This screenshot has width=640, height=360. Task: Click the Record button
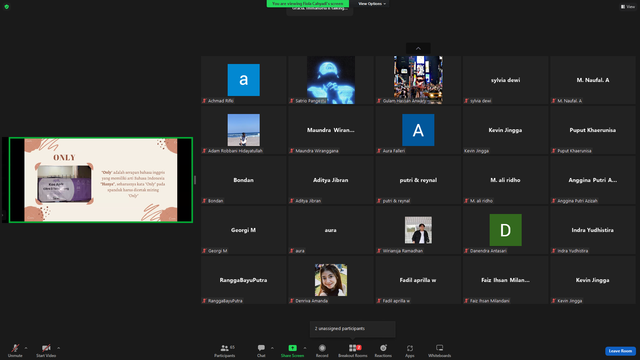pos(322,350)
